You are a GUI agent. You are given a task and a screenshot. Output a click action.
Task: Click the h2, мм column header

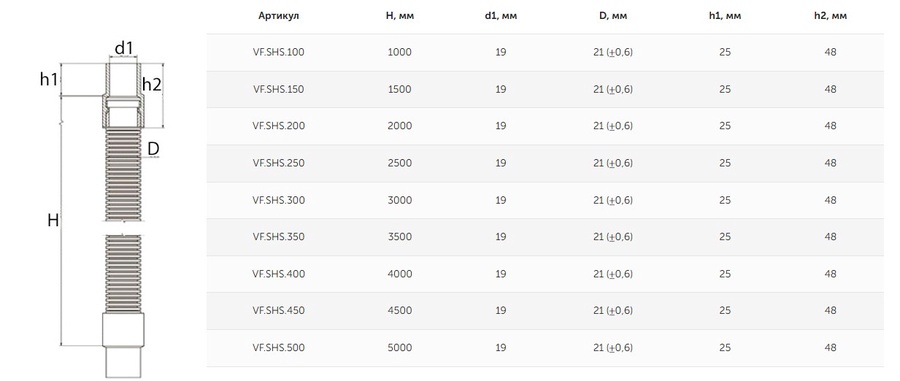coord(831,16)
